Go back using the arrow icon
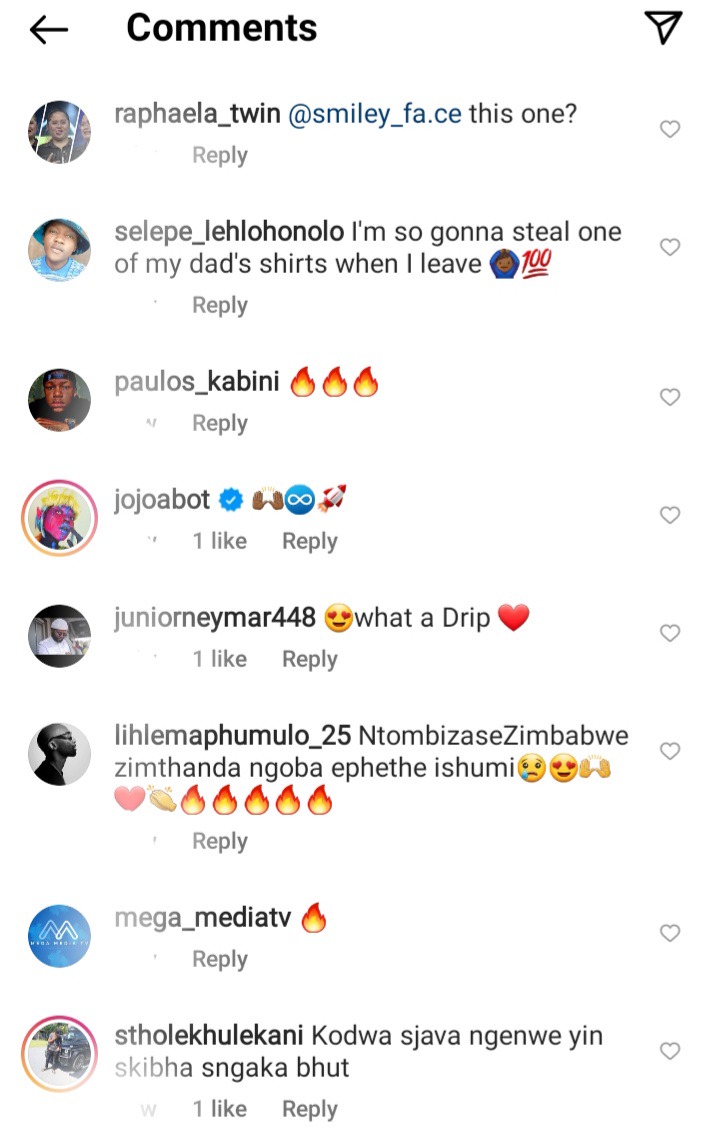The height and width of the screenshot is (1146, 709). coord(49,29)
